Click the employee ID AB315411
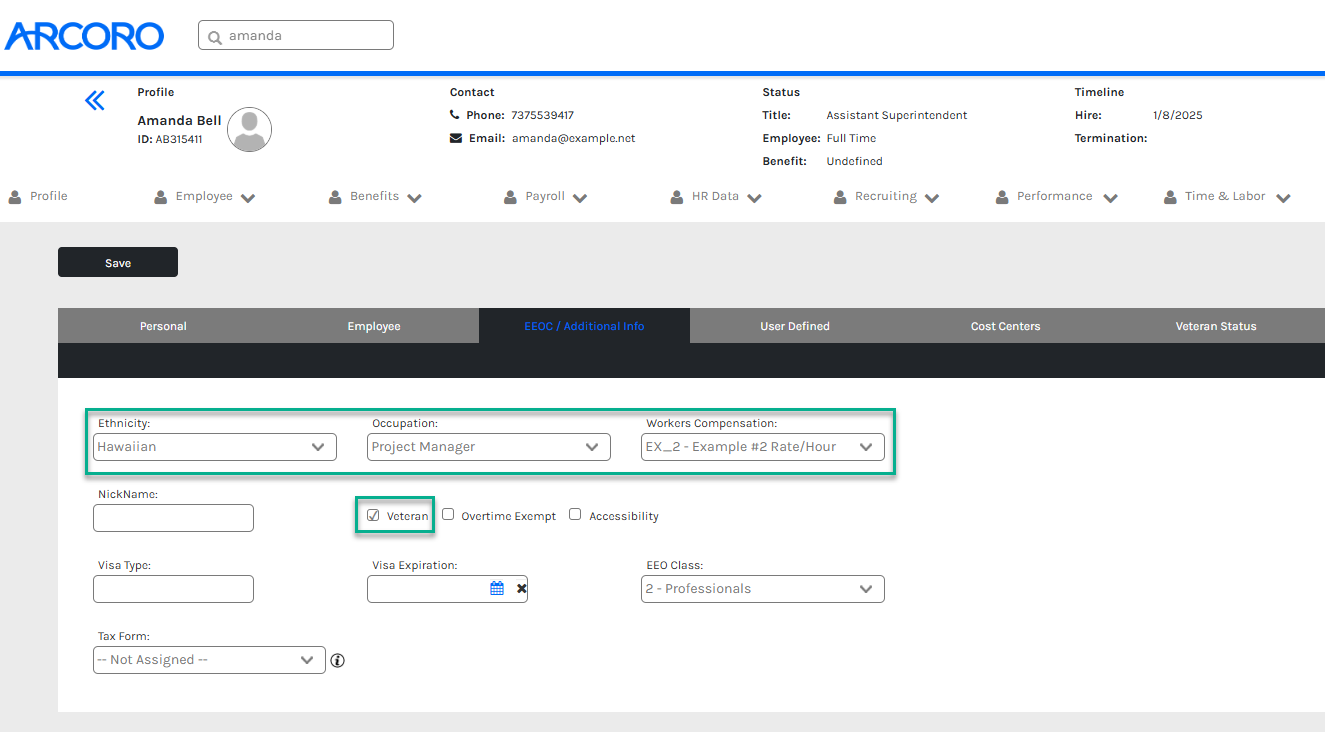 point(179,139)
